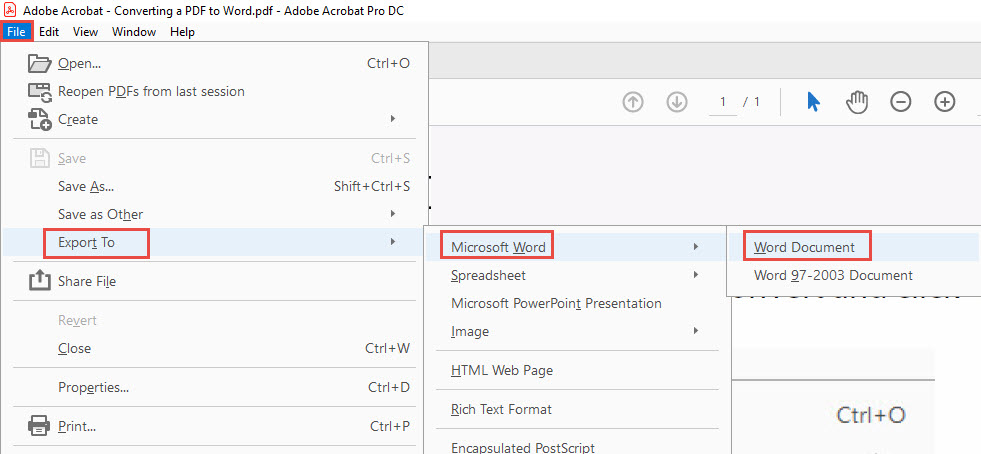Image resolution: width=981 pixels, height=454 pixels.
Task: Click Properties... in File menu
Action: pyautogui.click(x=94, y=388)
